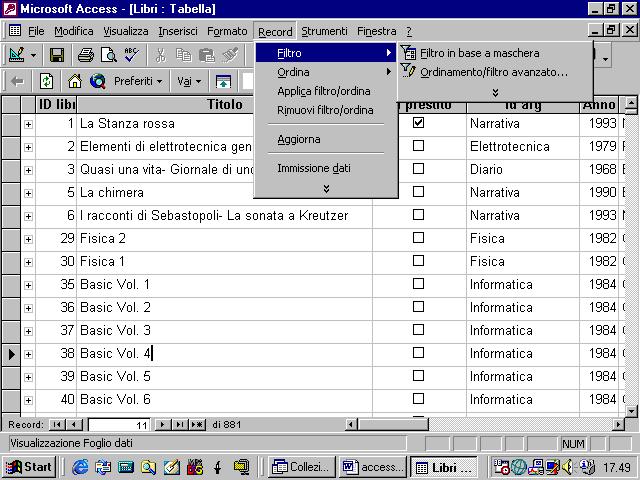The width and height of the screenshot is (640, 480).
Task: Click new record navigation button
Action: click(198, 424)
